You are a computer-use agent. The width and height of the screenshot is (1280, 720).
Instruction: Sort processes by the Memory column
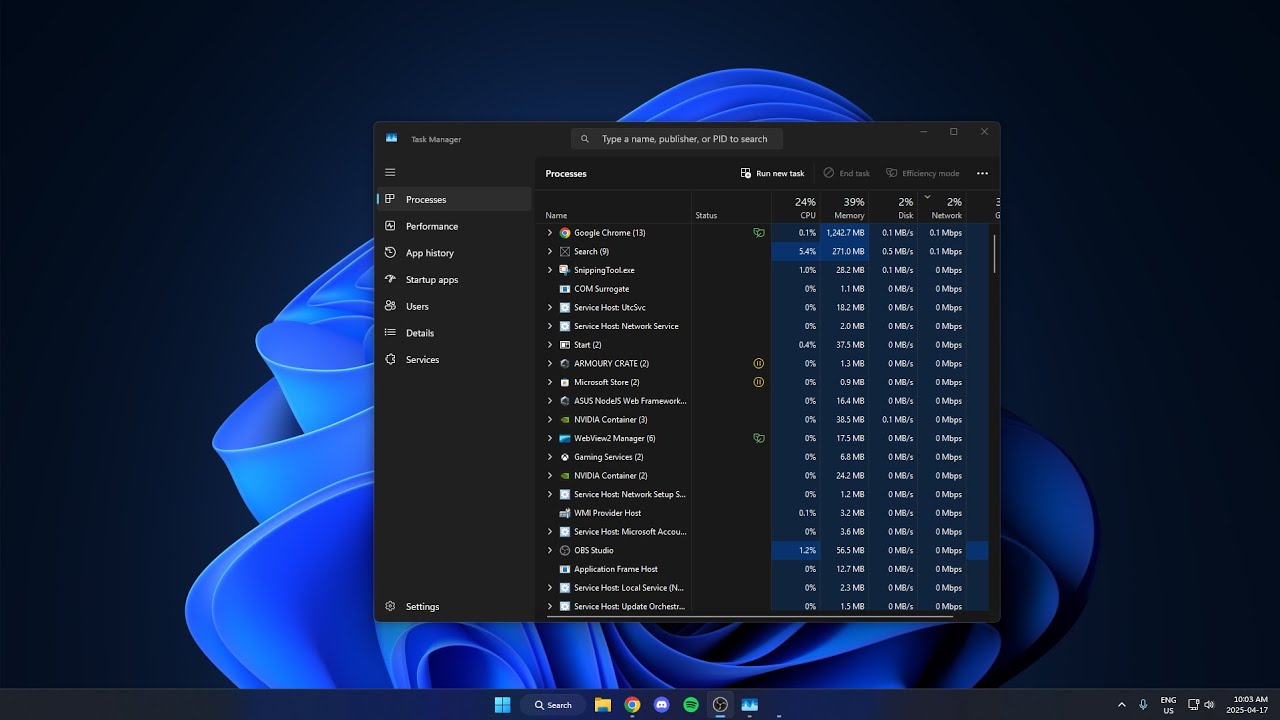tap(845, 208)
